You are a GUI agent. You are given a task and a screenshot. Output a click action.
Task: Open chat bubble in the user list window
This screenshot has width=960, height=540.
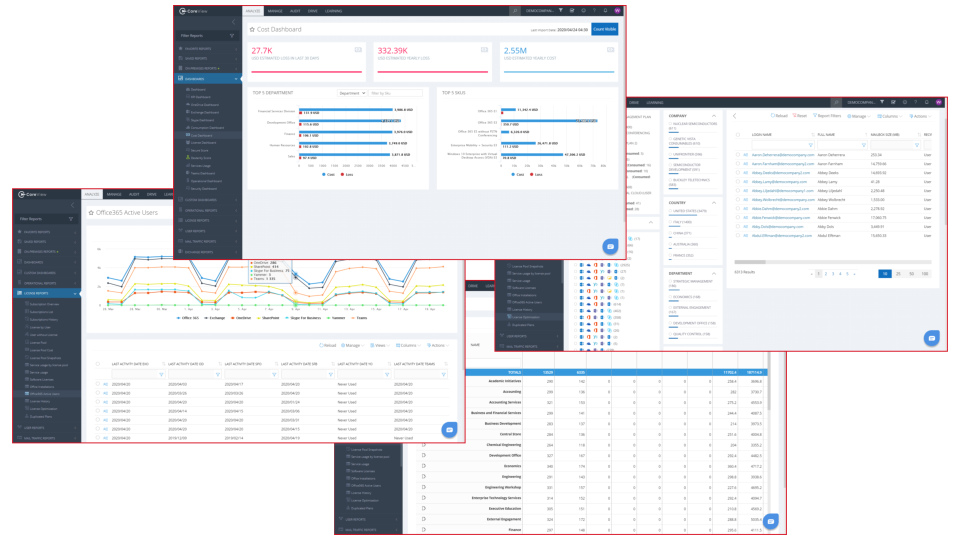[931, 338]
